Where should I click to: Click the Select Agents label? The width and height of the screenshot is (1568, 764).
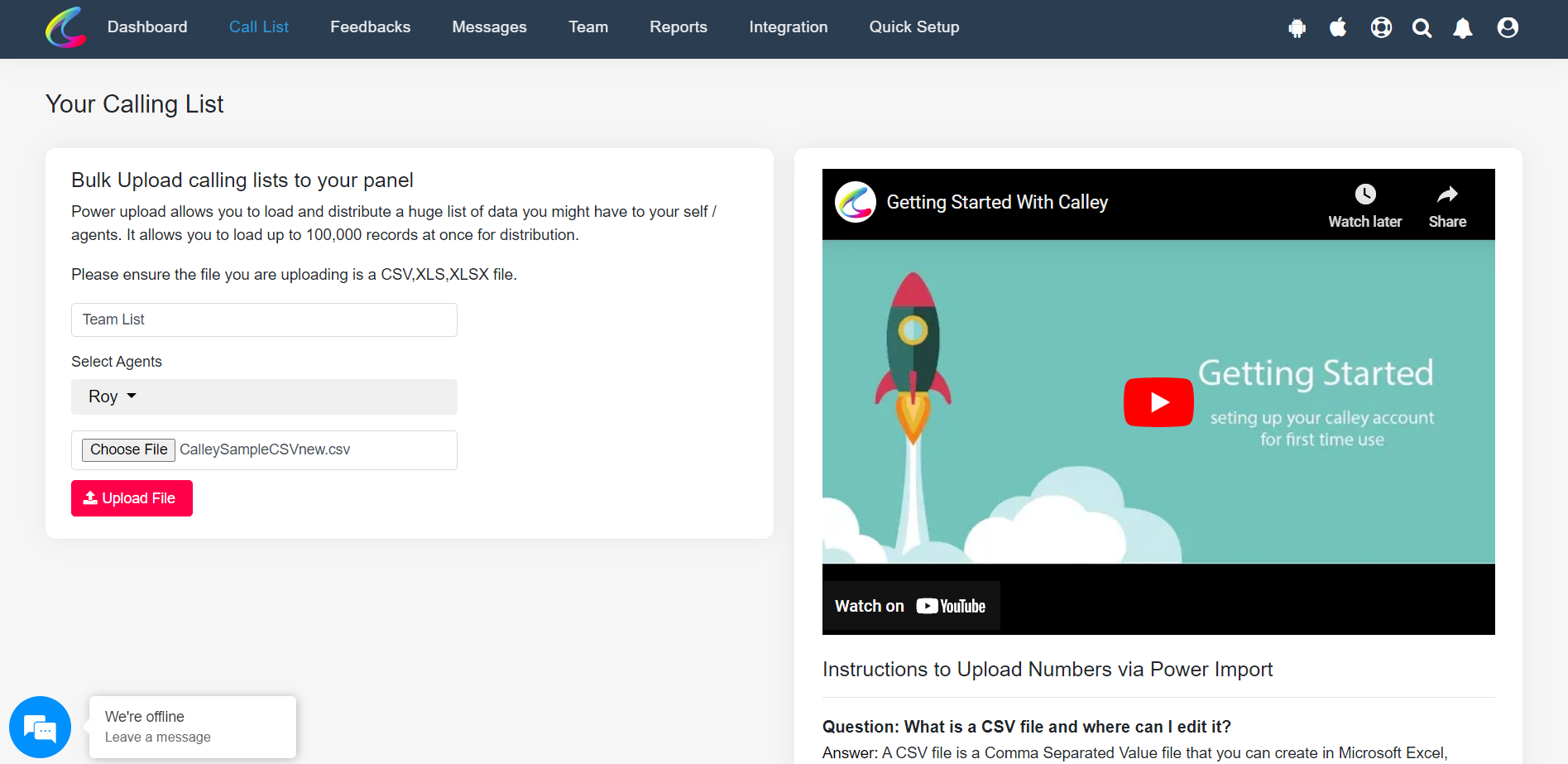117,362
